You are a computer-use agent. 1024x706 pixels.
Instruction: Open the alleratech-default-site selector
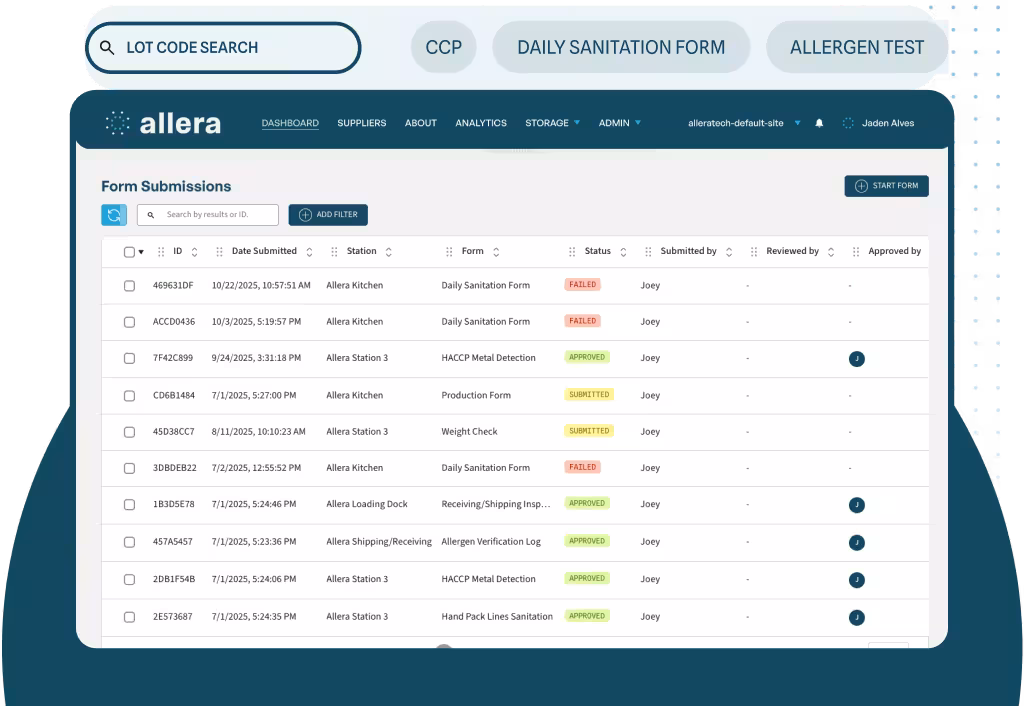coord(744,123)
